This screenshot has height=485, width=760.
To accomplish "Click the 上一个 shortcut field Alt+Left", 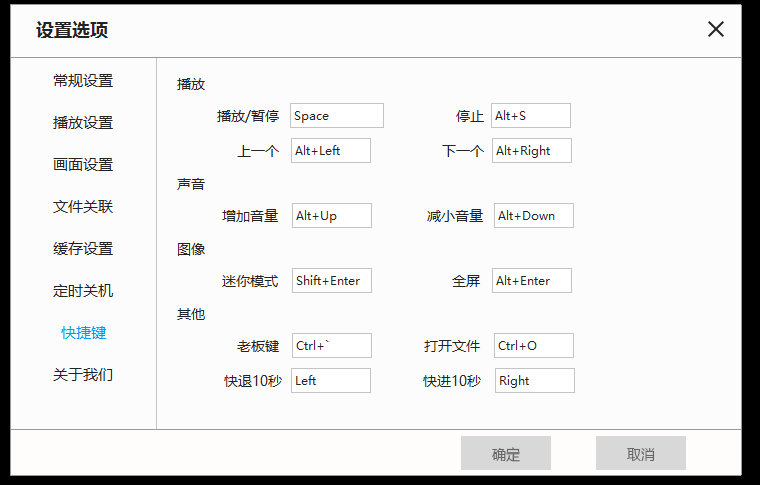I will (330, 150).
